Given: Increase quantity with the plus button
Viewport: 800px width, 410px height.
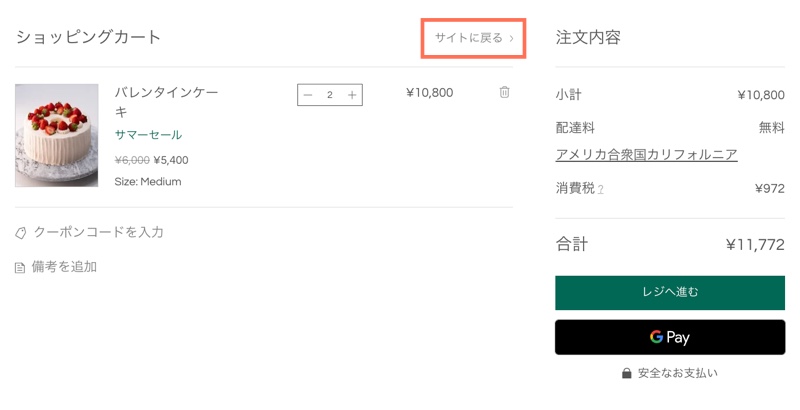Looking at the screenshot, I should [352, 95].
